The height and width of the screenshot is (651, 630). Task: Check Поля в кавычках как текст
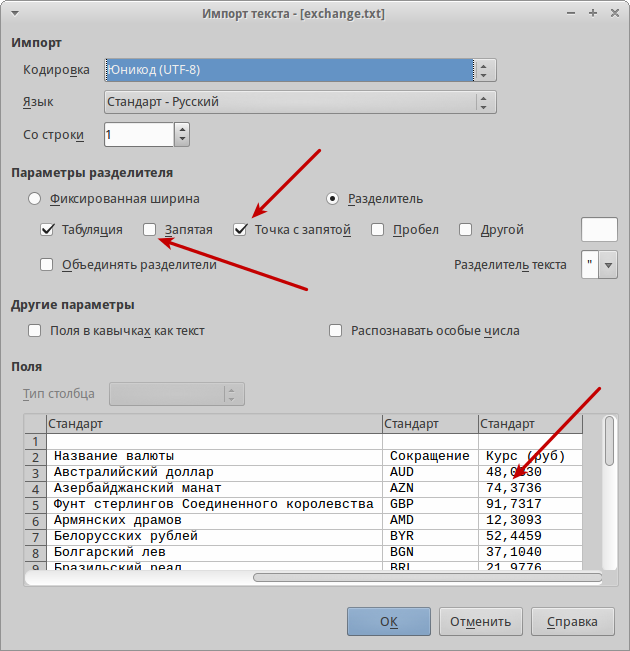[x=34, y=331]
